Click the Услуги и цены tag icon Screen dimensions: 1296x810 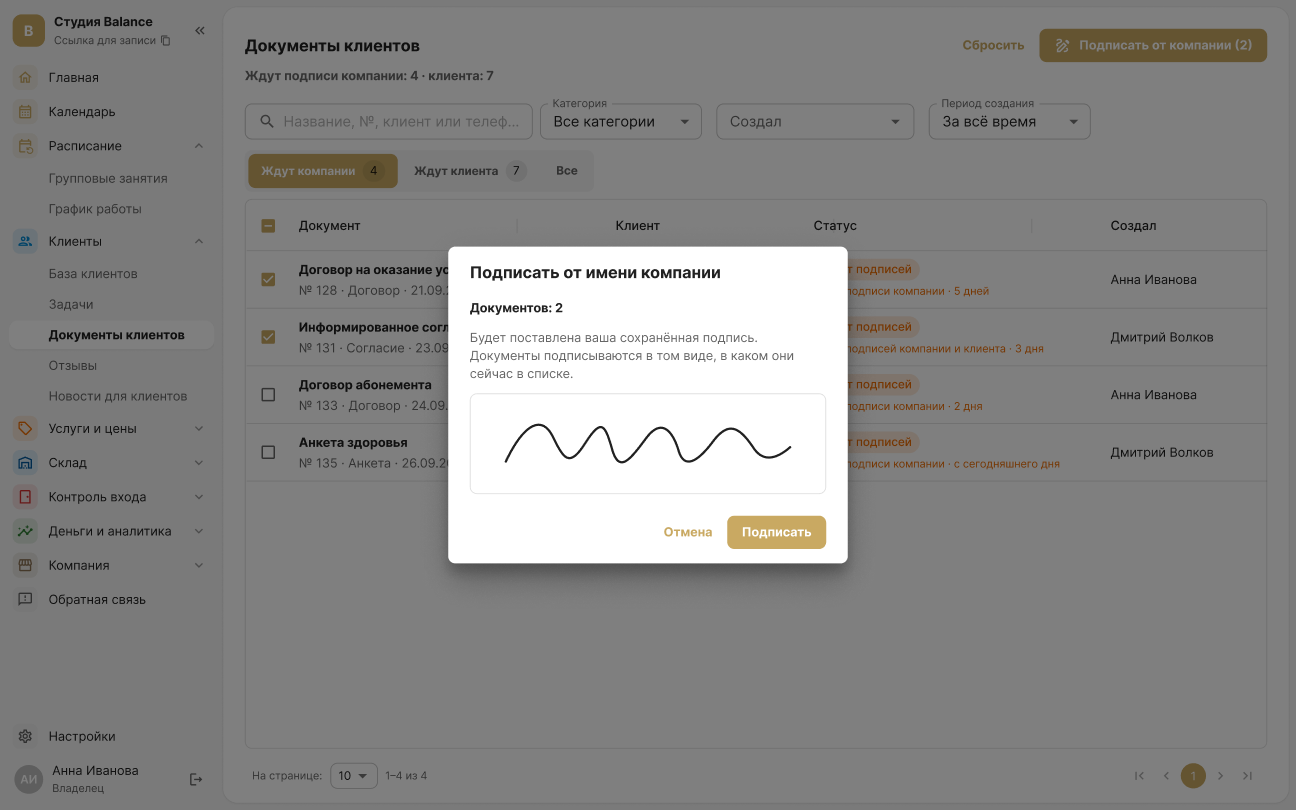pyautogui.click(x=26, y=428)
